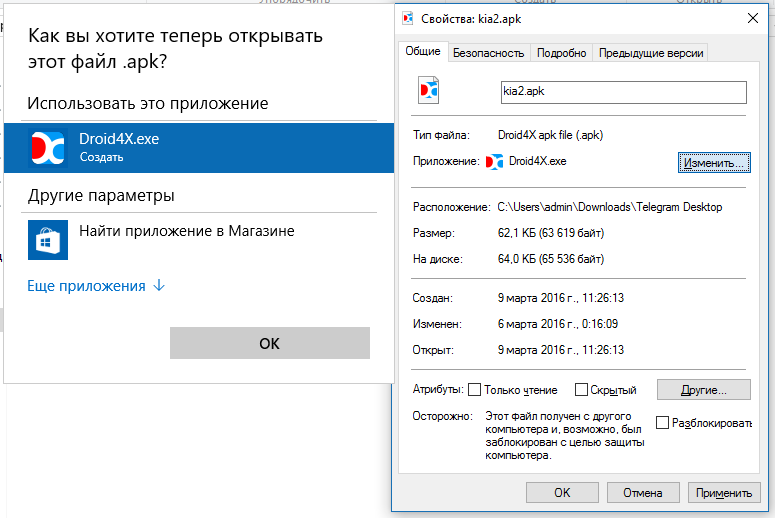The image size is (775, 518).
Task: Click the Открыт date value
Action: [x=561, y=350]
